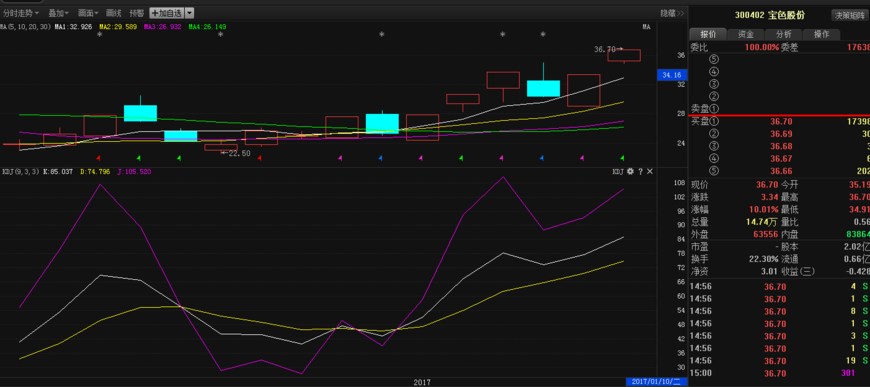Expand the 分时走势 dropdown menu
870x387 pixels.
pyautogui.click(x=21, y=13)
